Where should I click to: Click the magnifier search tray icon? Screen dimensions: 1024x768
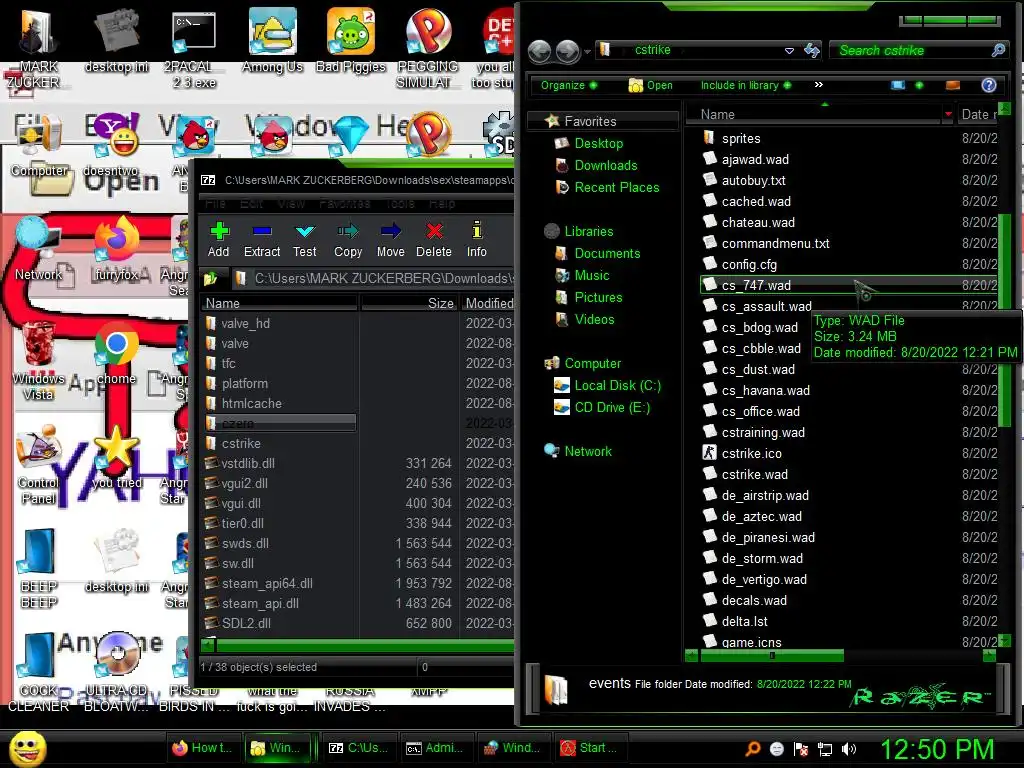[753, 749]
